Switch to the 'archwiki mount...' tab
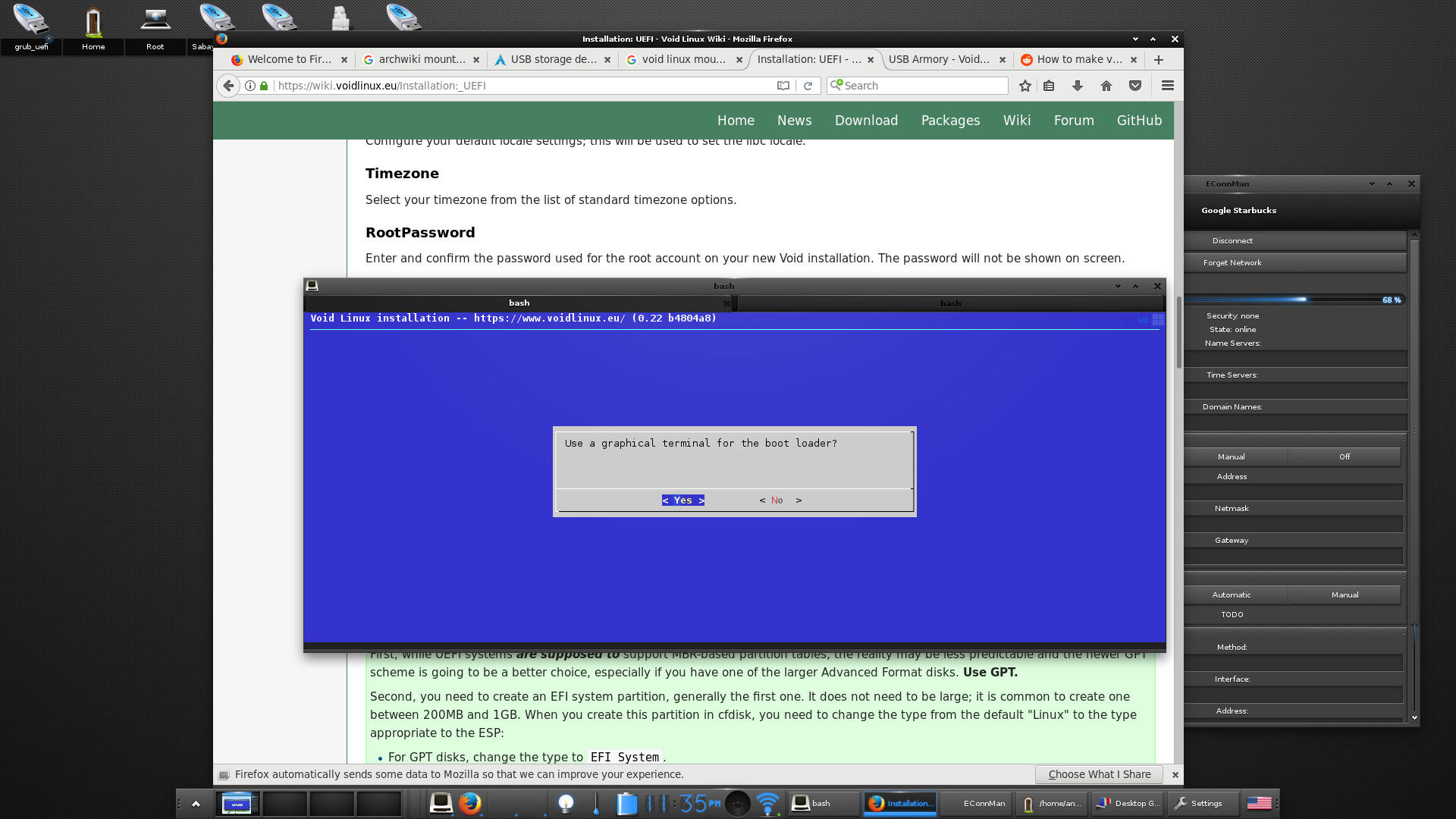This screenshot has height=819, width=1456. click(421, 59)
